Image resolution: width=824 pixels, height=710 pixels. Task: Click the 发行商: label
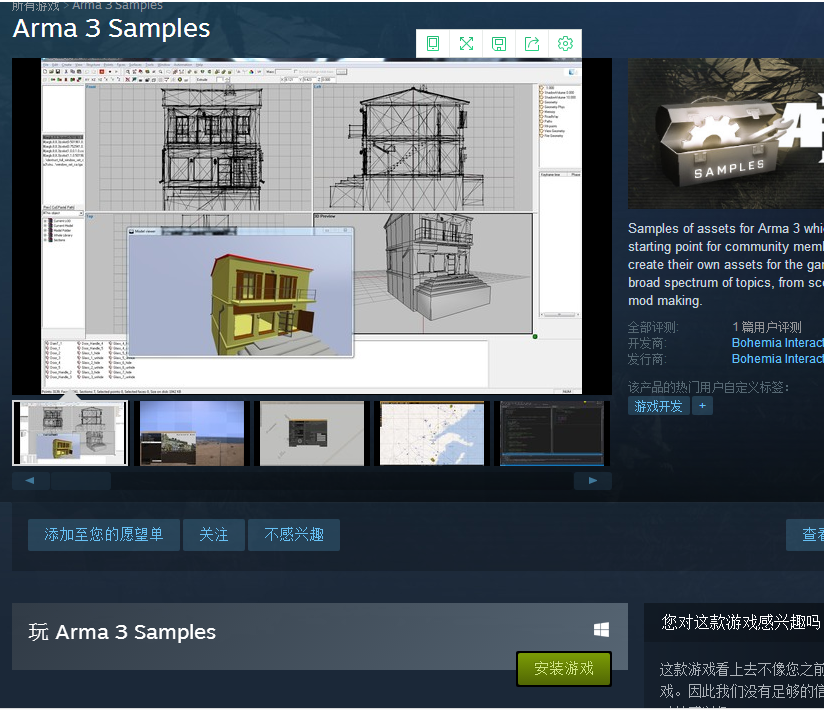click(647, 359)
